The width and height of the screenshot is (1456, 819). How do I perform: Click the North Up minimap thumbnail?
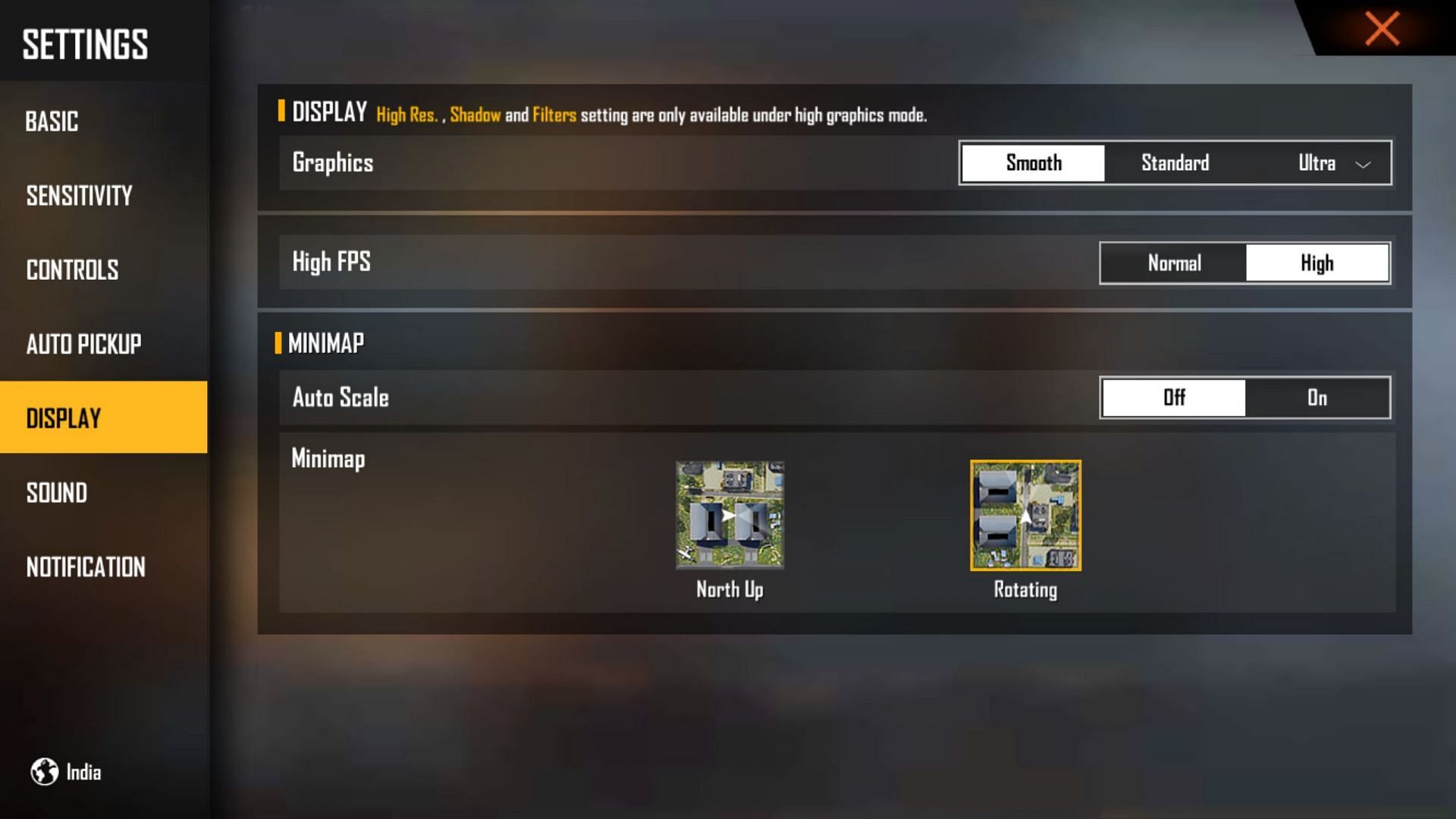click(729, 514)
